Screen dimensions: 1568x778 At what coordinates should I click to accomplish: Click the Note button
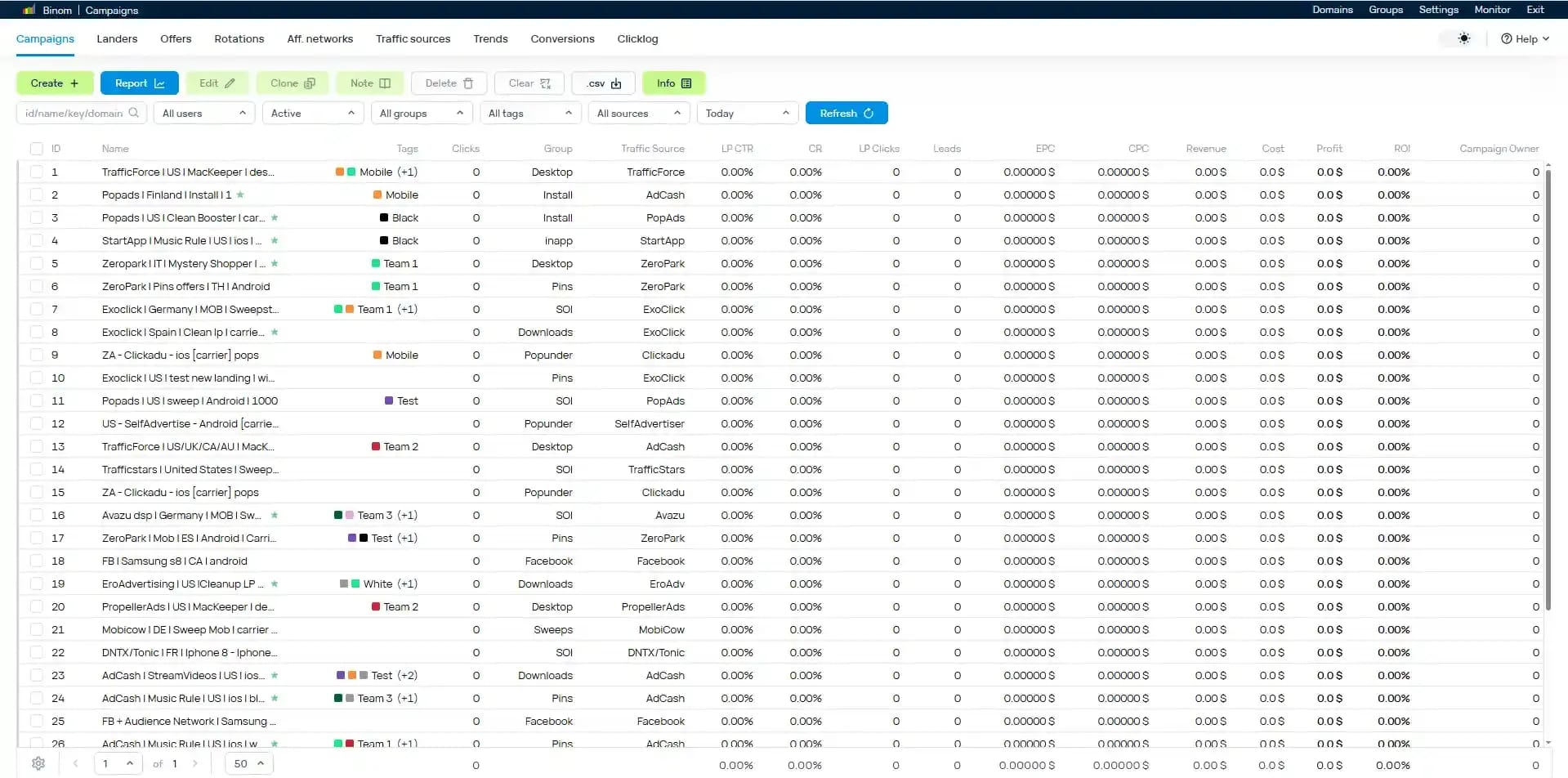click(370, 83)
